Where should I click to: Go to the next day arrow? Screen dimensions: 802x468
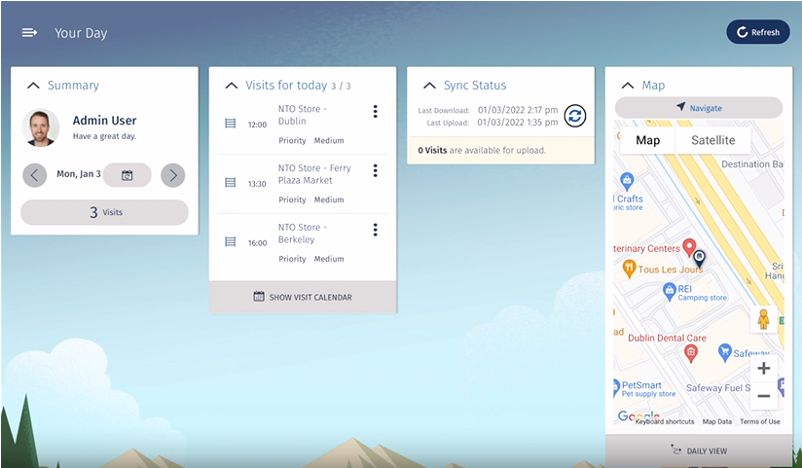pyautogui.click(x=173, y=175)
